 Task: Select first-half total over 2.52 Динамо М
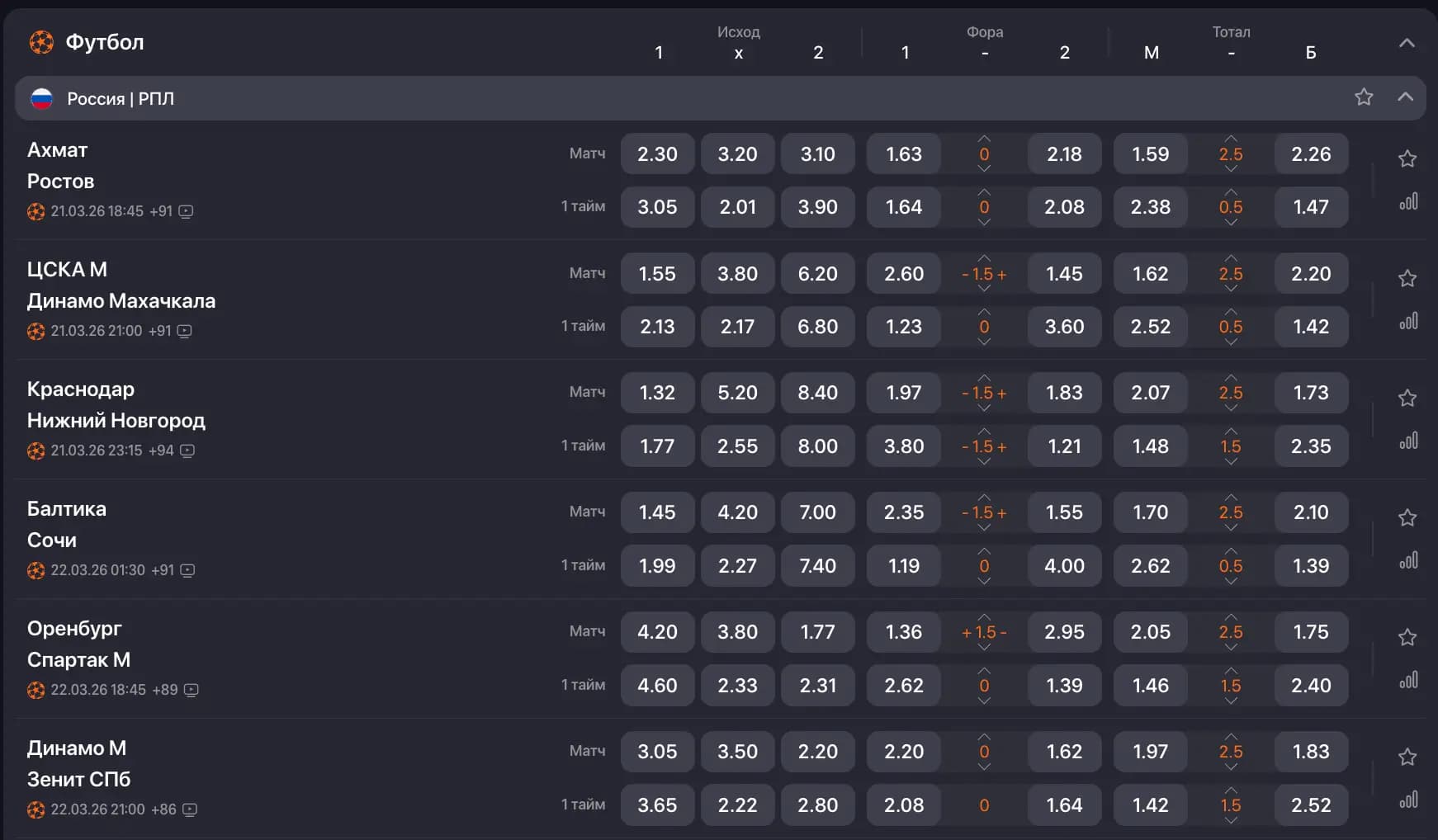[1311, 805]
